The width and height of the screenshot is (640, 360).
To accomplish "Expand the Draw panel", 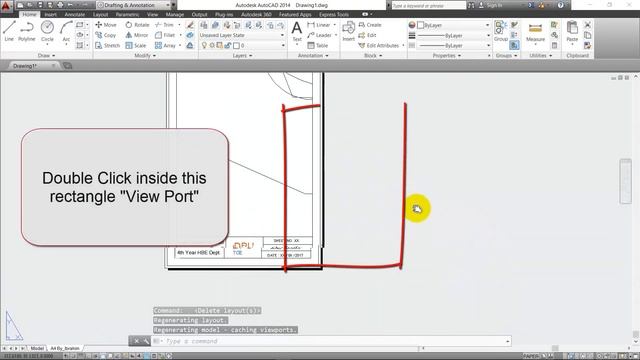I will point(47,56).
